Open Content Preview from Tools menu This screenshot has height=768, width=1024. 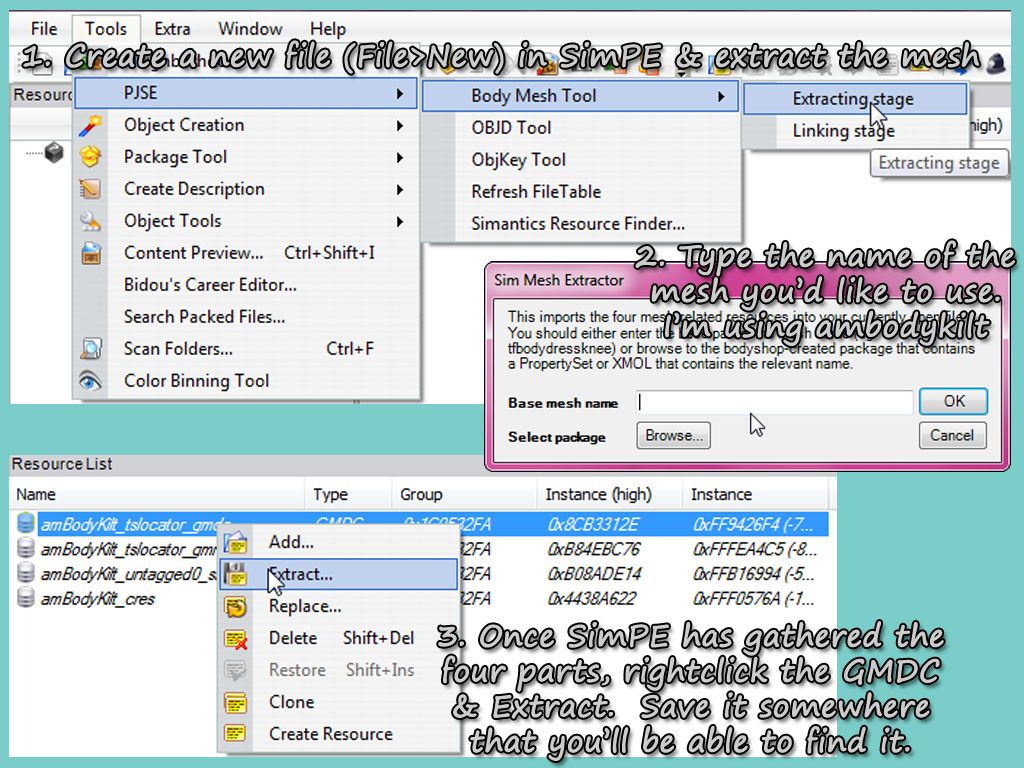[246, 253]
